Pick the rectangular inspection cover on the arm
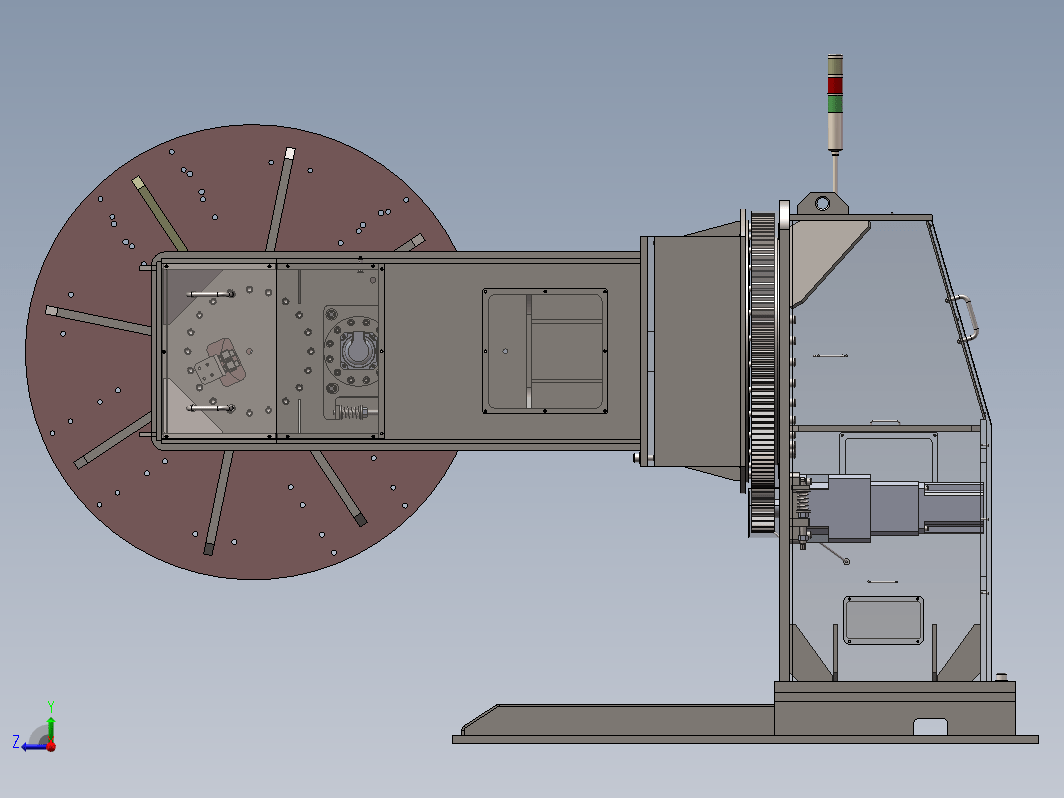The image size is (1064, 798). (x=545, y=351)
